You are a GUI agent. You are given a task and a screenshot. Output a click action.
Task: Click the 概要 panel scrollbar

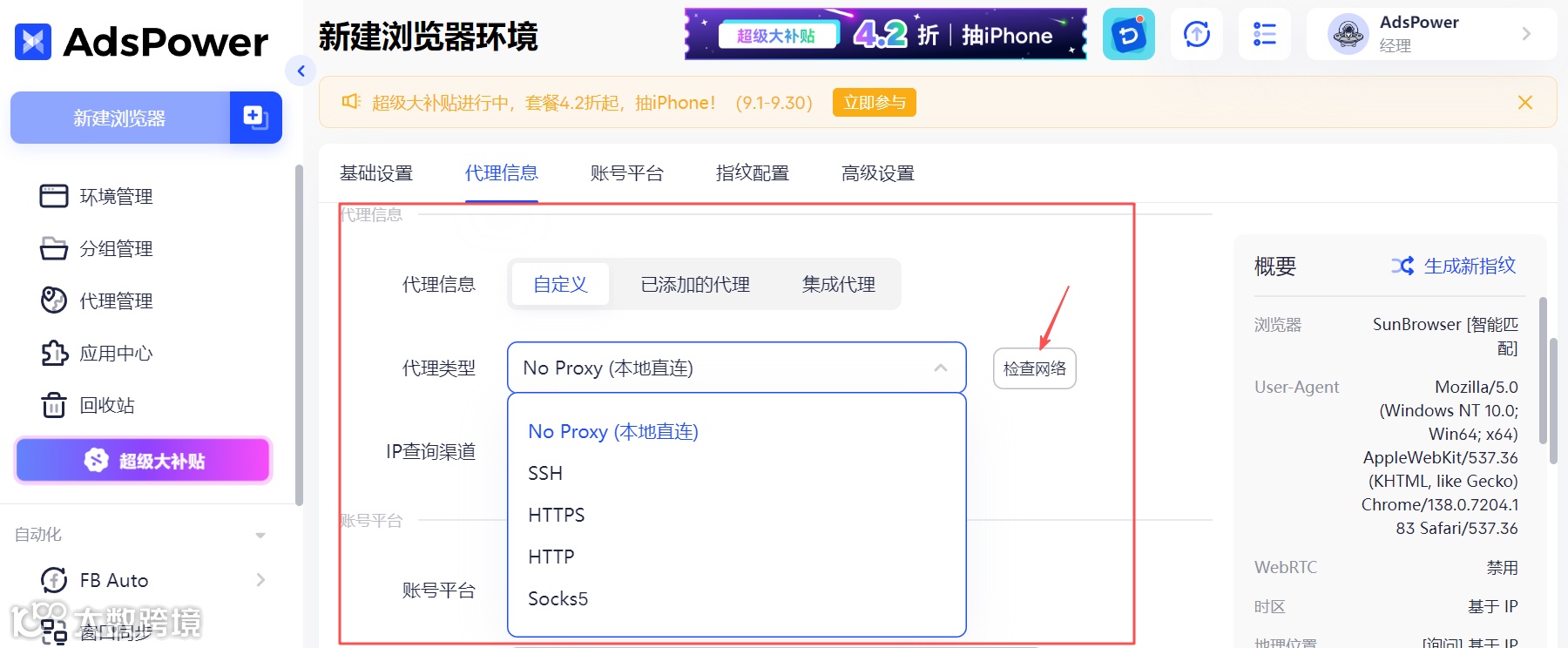click(x=1543, y=370)
